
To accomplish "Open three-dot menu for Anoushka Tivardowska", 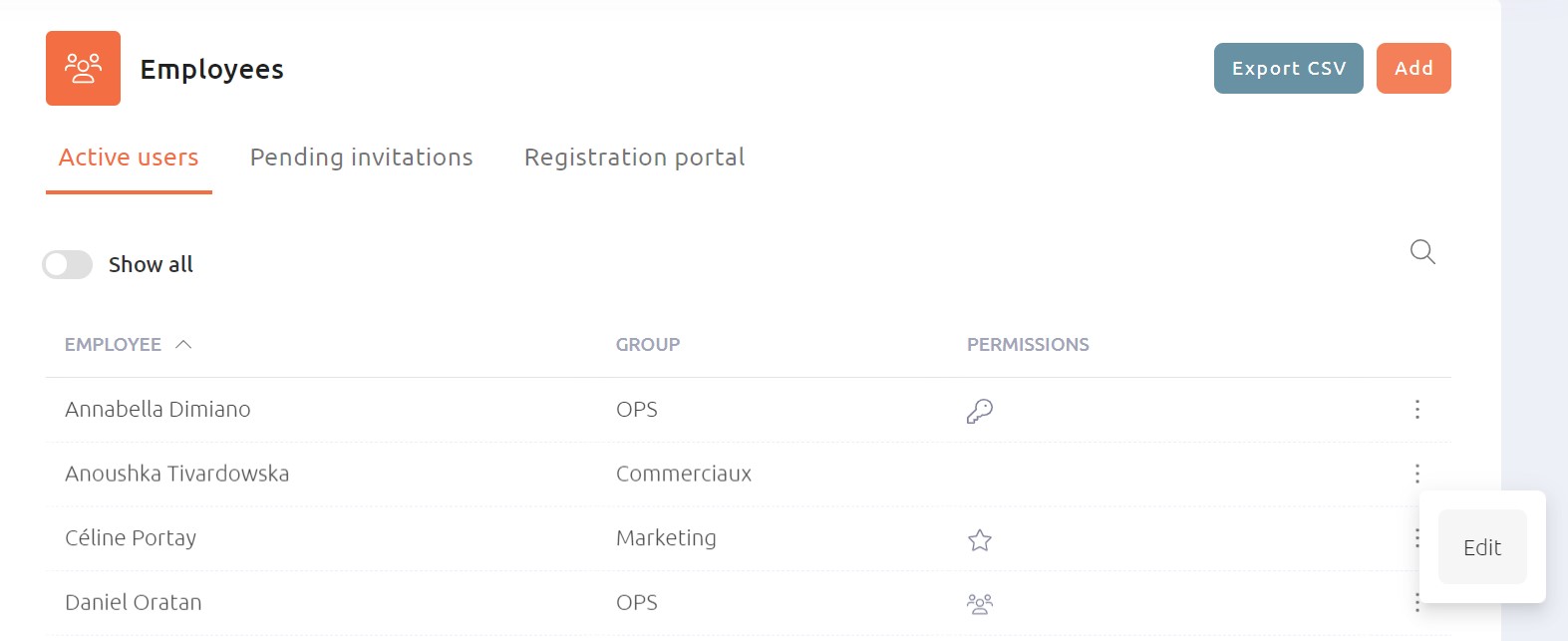I will tap(1416, 474).
